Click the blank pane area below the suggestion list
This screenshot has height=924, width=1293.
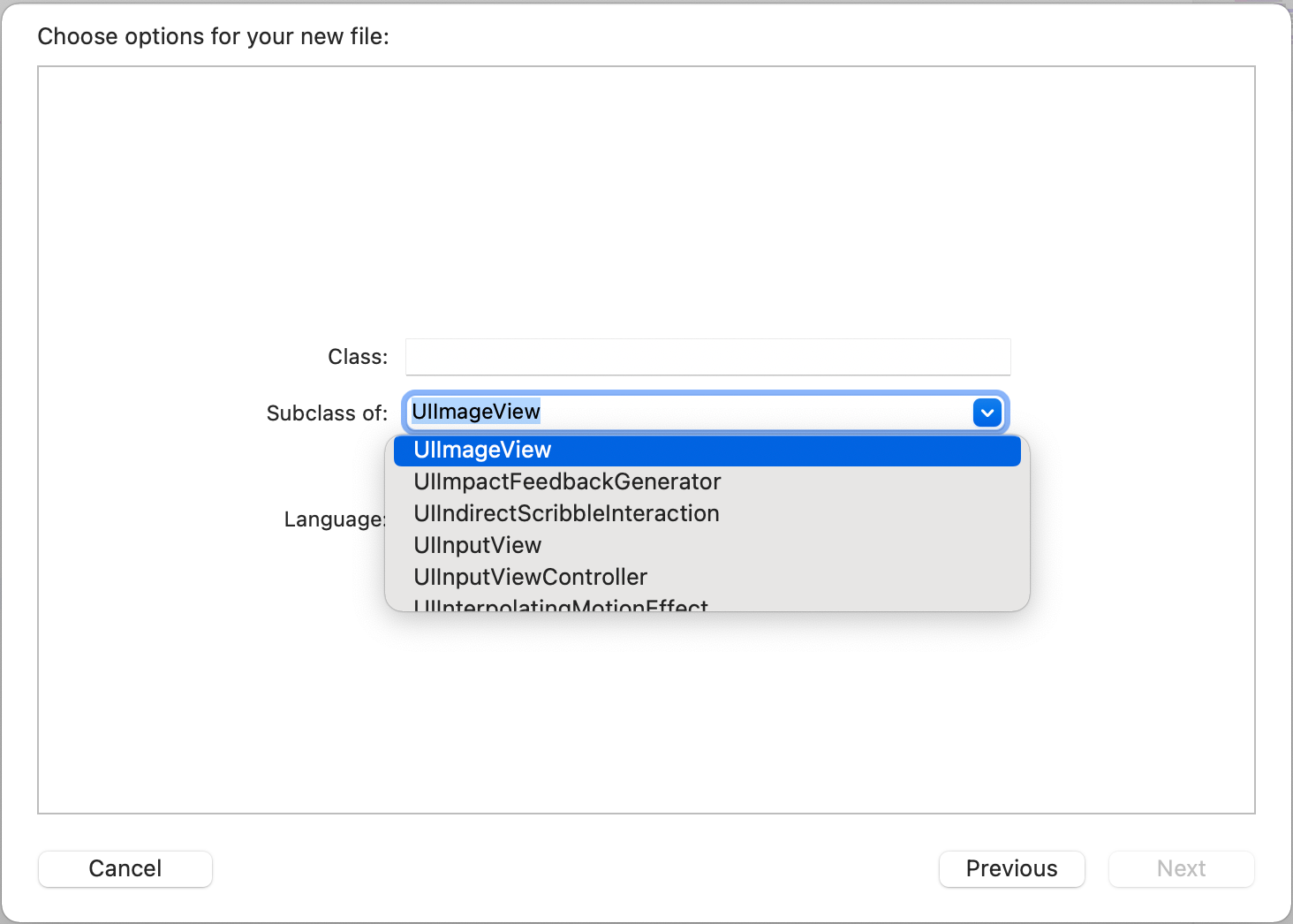click(645, 716)
